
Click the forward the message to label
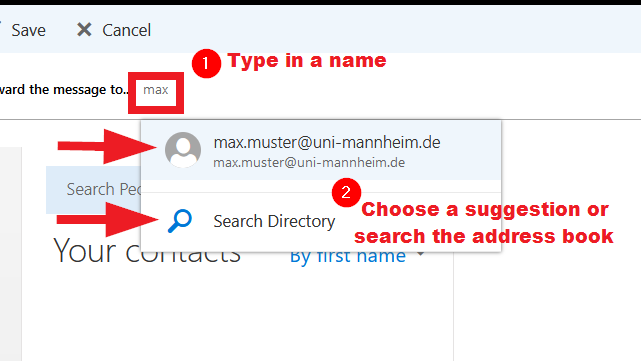coord(63,90)
